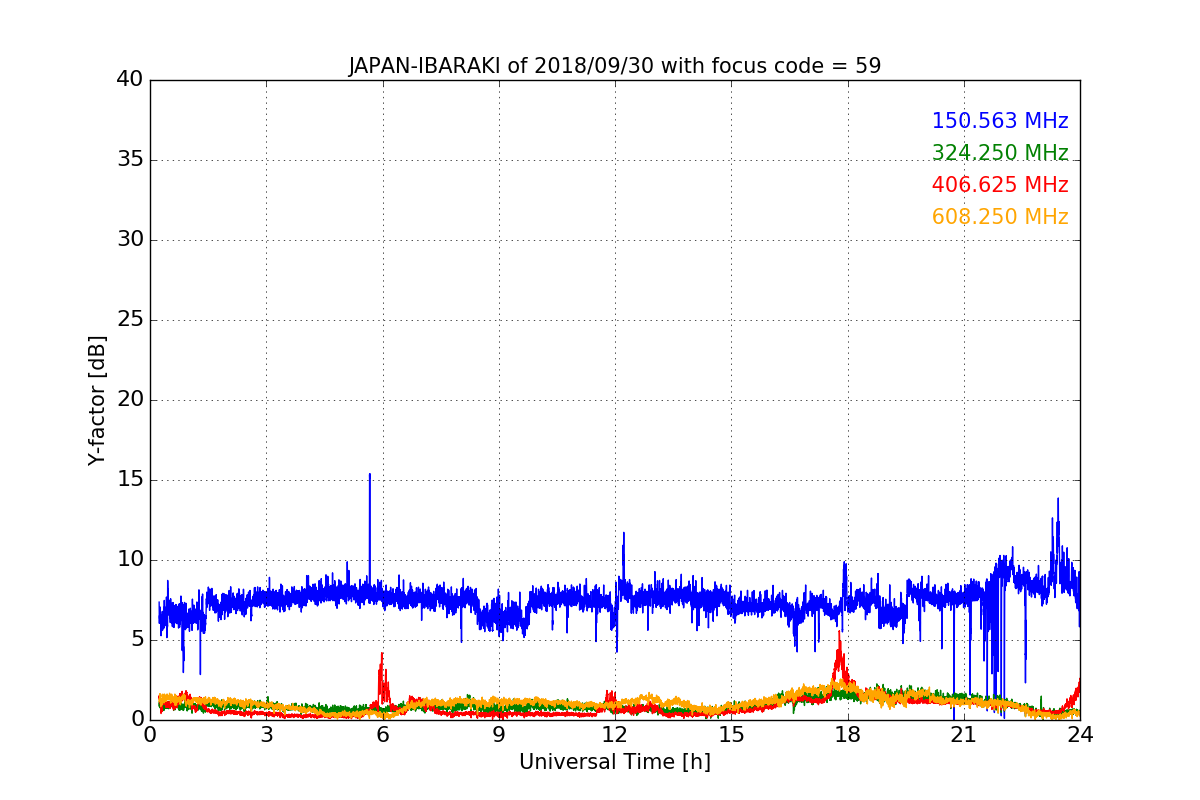Click y-axis tick label 35
Screen dimensions: 1200x800
click(x=130, y=160)
